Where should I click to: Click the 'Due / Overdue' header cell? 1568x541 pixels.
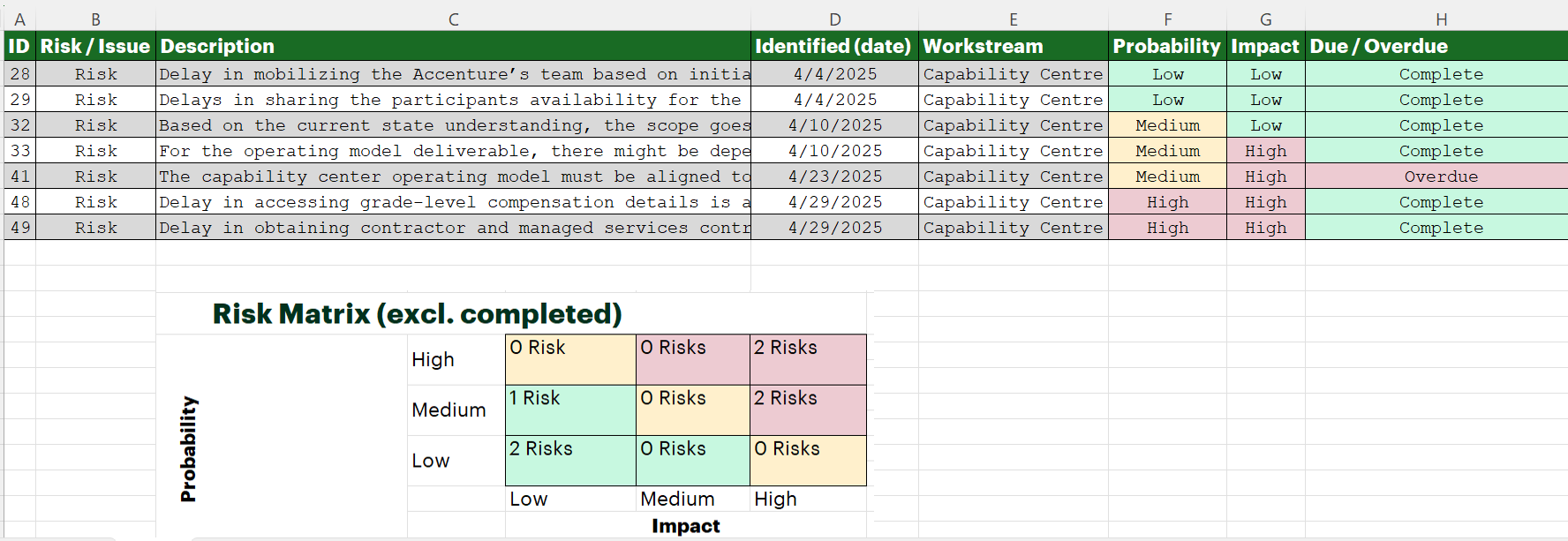[x=1436, y=46]
